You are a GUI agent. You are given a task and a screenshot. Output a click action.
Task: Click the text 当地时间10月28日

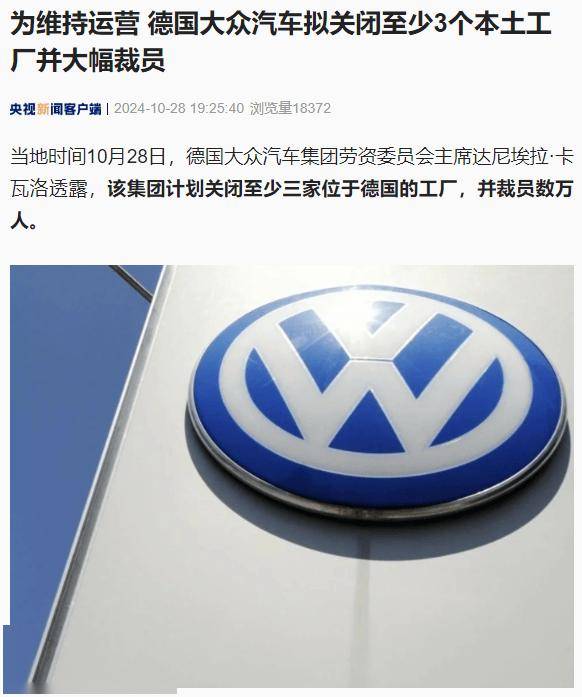click(88, 157)
